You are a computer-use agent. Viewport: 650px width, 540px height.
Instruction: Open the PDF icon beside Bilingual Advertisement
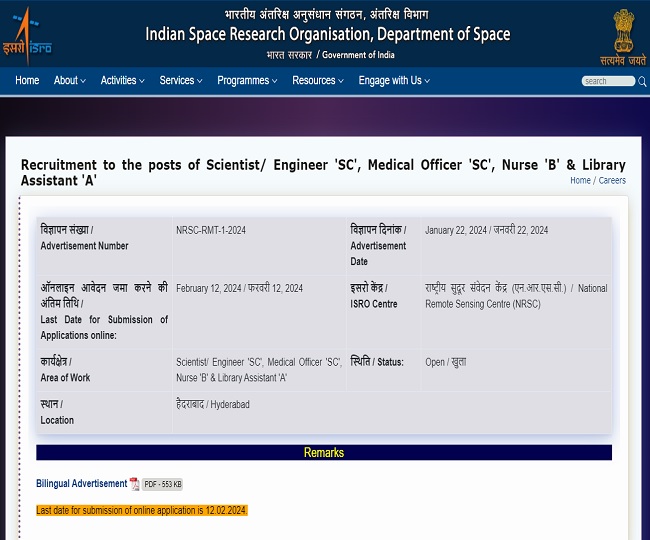tap(134, 484)
